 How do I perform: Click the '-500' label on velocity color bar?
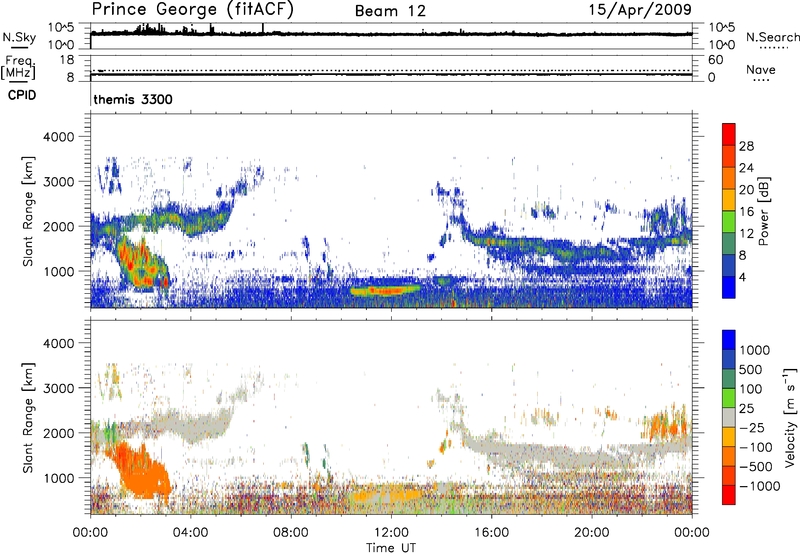point(756,466)
